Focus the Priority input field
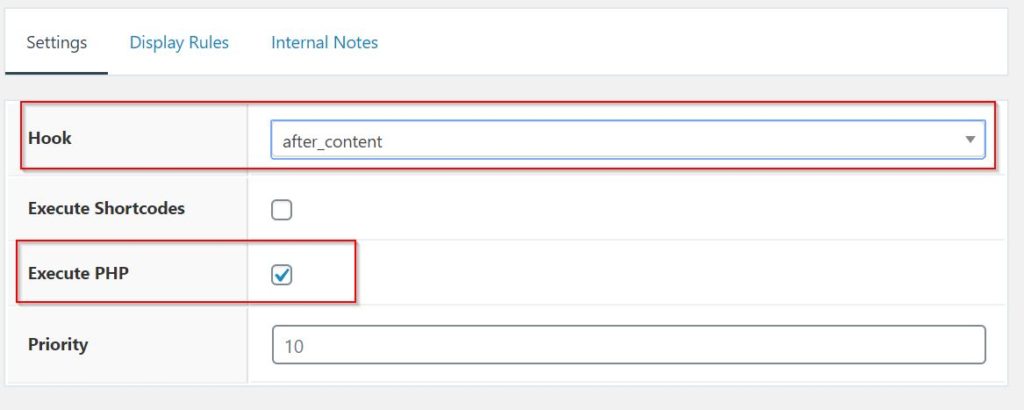Image resolution: width=1024 pixels, height=410 pixels. click(x=628, y=345)
